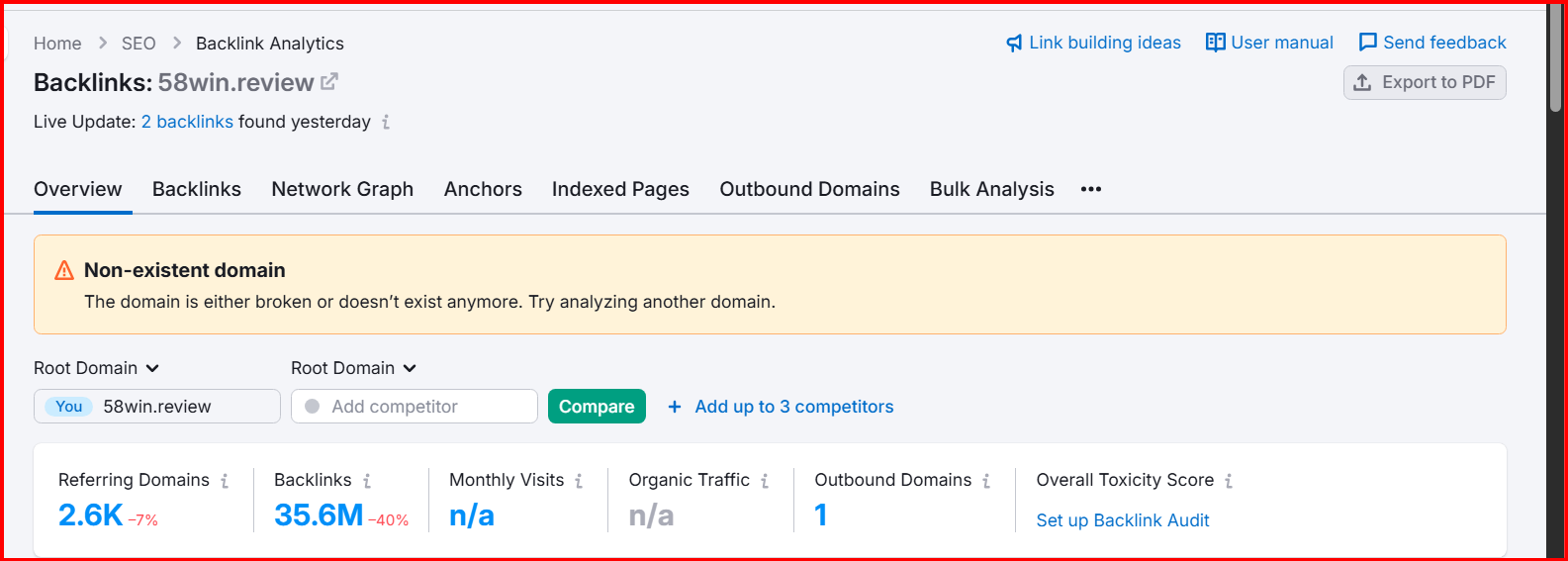Click Add up to 3 competitors
1568x561 pixels.
click(x=781, y=407)
